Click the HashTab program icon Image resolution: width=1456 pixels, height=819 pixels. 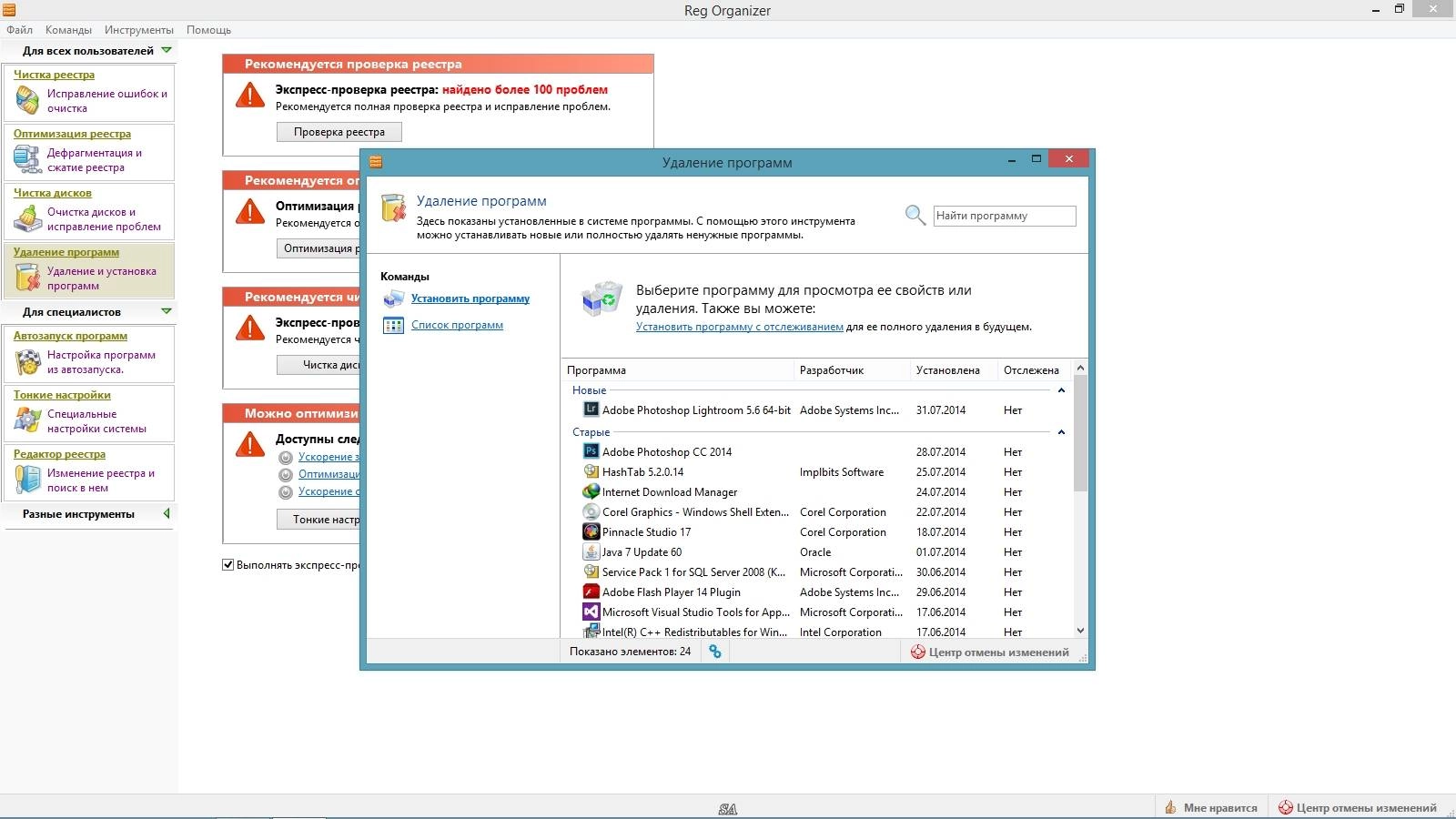tap(591, 471)
